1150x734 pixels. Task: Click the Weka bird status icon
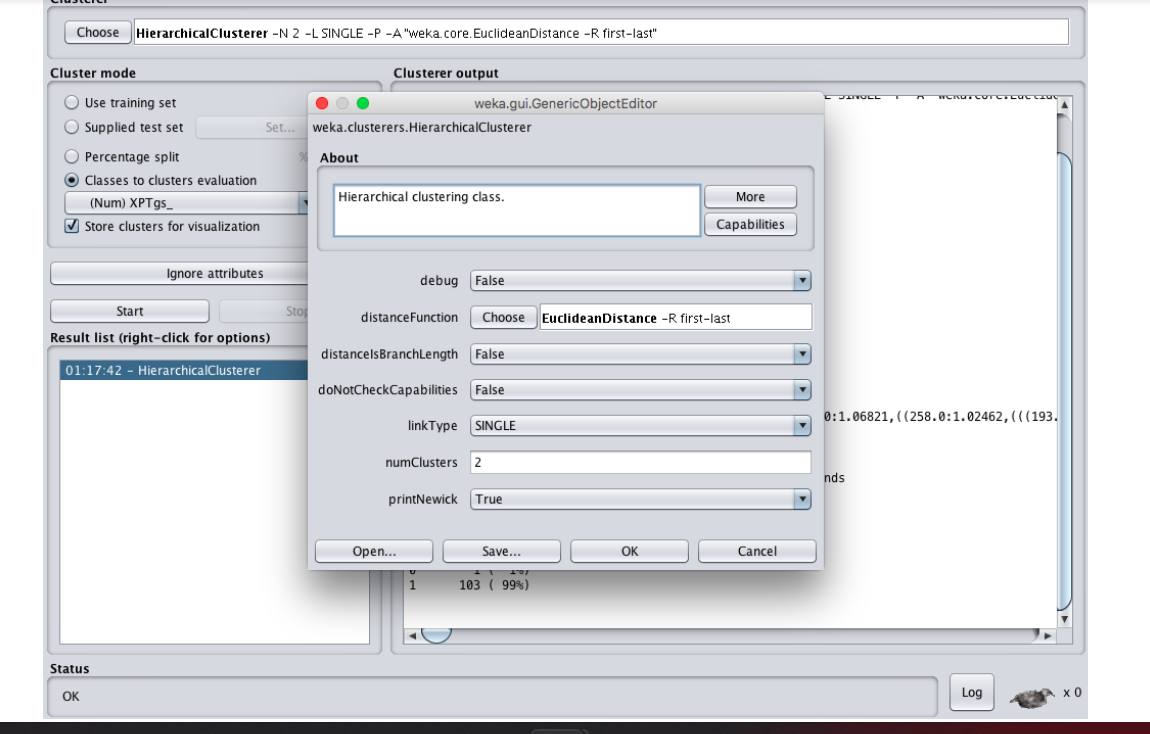1032,697
